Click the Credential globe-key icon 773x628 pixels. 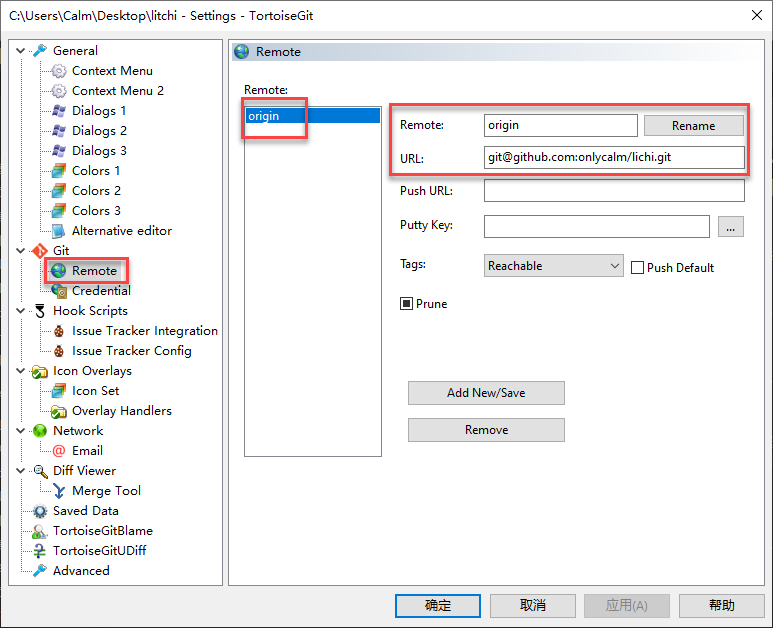pos(59,291)
